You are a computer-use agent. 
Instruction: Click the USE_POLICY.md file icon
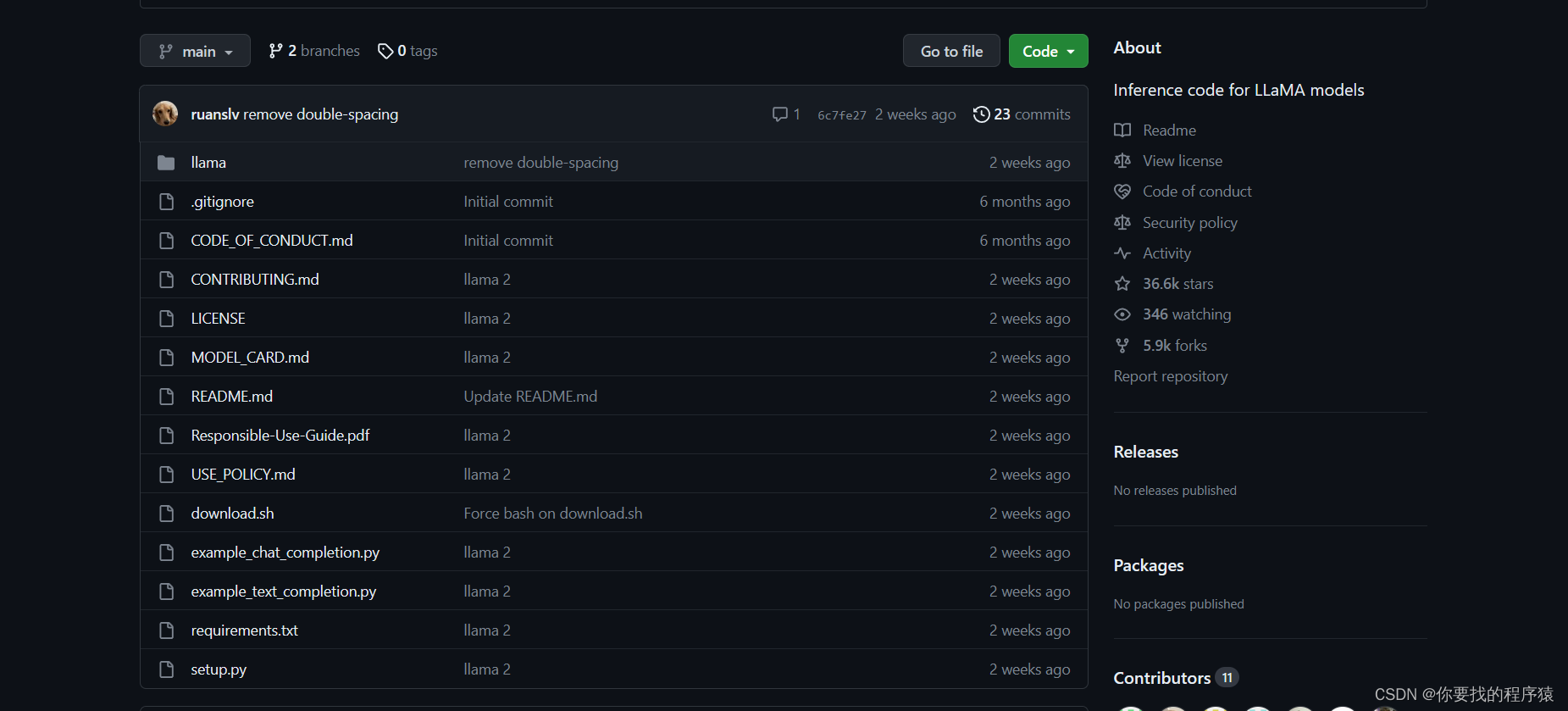point(167,474)
